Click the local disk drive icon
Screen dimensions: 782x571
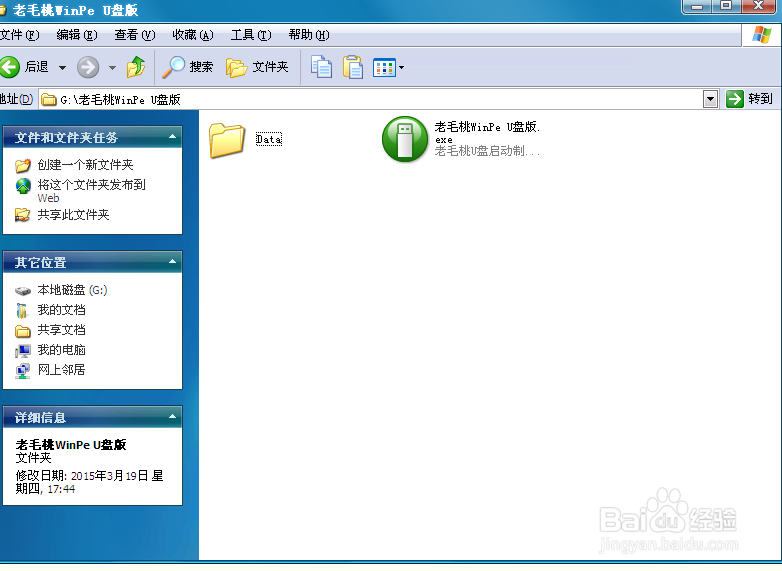point(22,291)
